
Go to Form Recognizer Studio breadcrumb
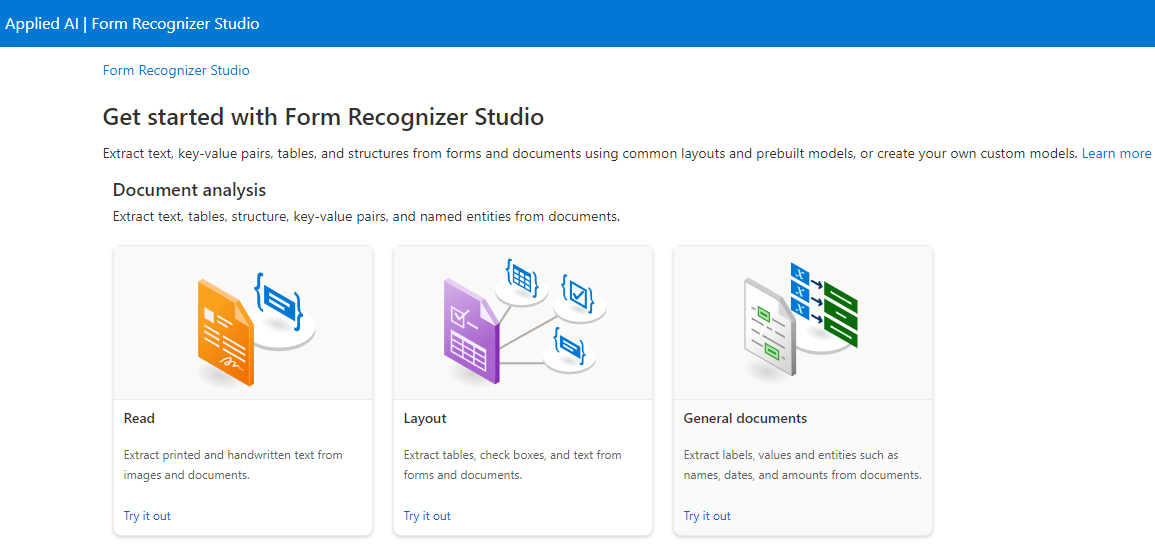(x=176, y=71)
